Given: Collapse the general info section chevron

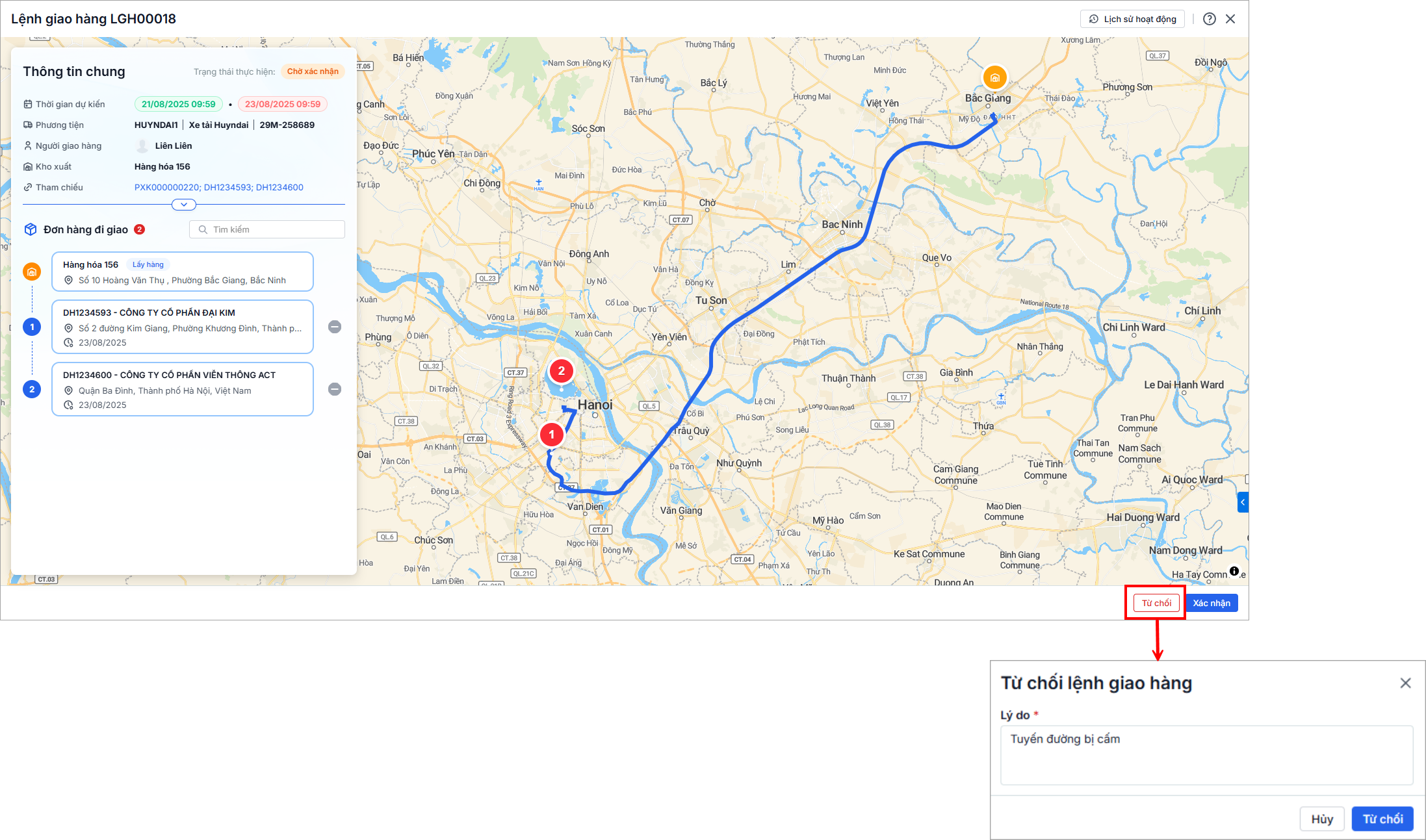Looking at the screenshot, I should [184, 205].
